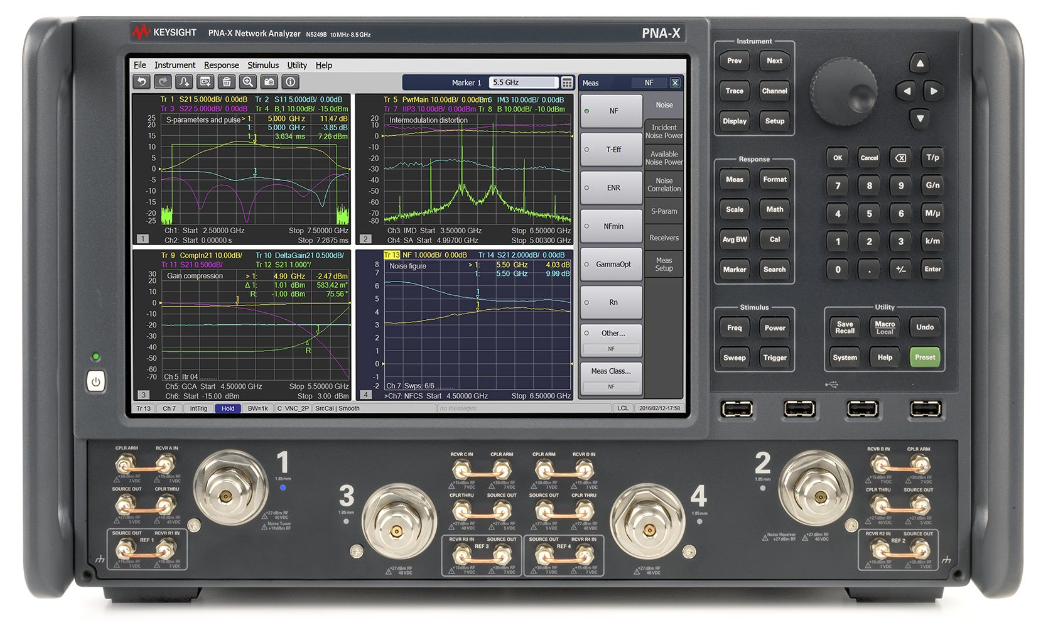Open the Stimulus menu

coord(263,65)
